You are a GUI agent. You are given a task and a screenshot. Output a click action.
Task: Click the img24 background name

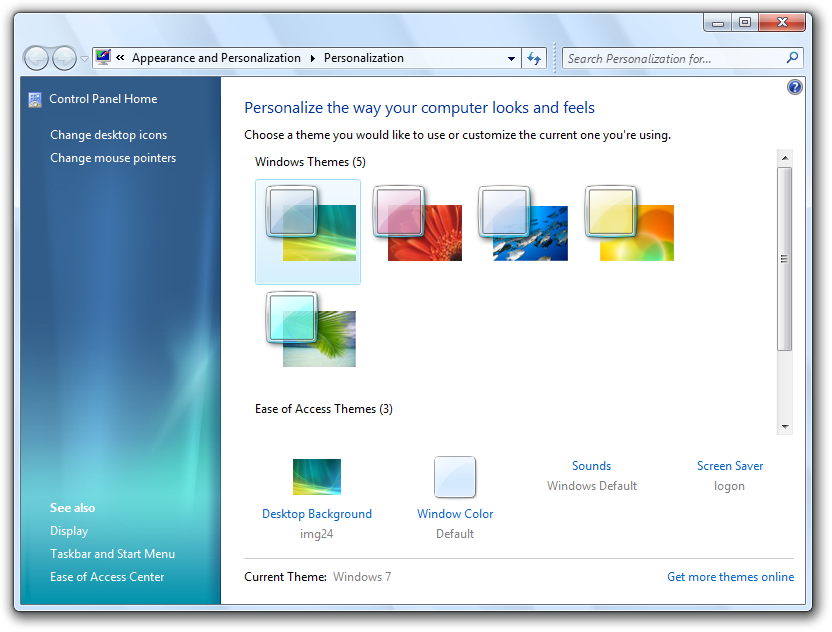click(317, 534)
